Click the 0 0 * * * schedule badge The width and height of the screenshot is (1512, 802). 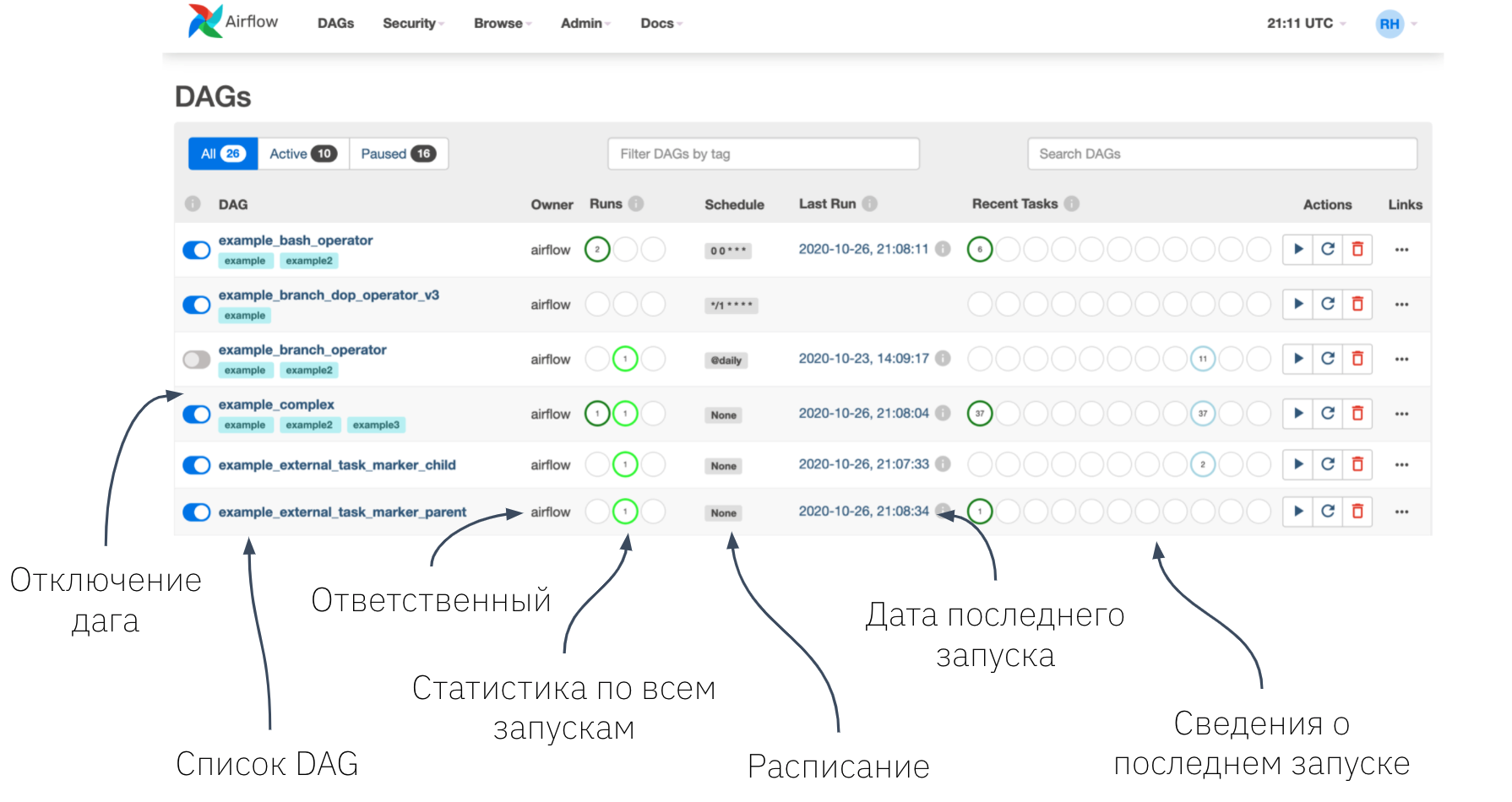(x=728, y=251)
